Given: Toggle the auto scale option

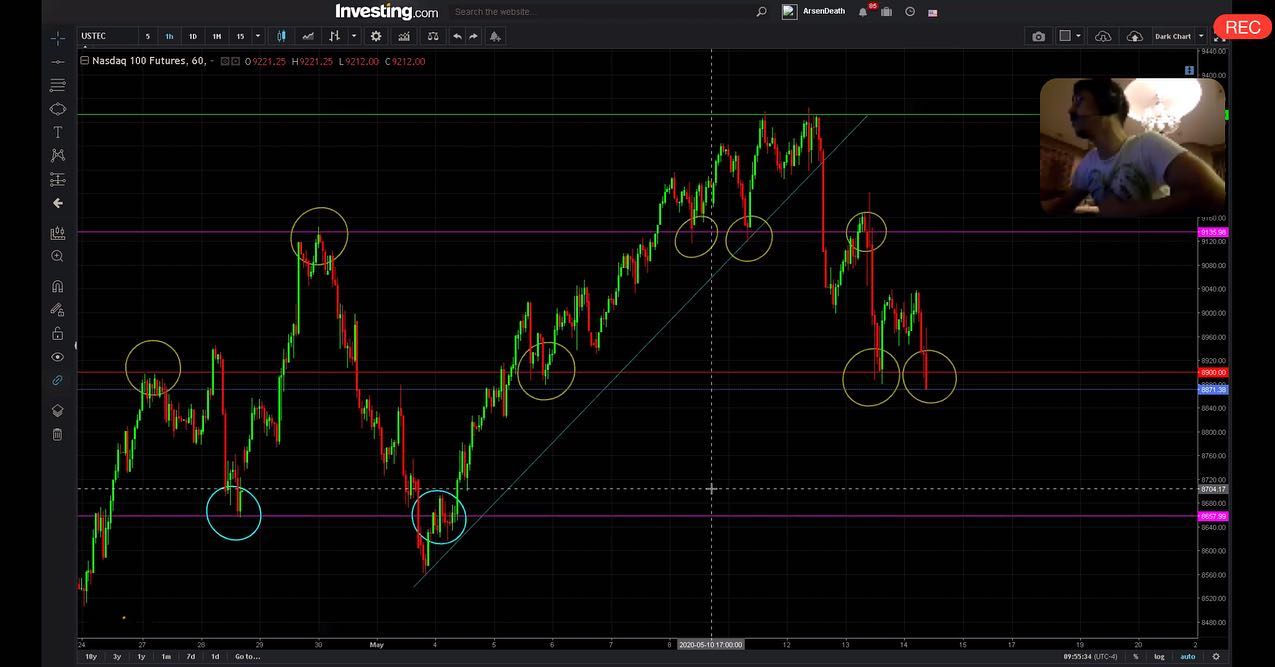Looking at the screenshot, I should (1188, 657).
